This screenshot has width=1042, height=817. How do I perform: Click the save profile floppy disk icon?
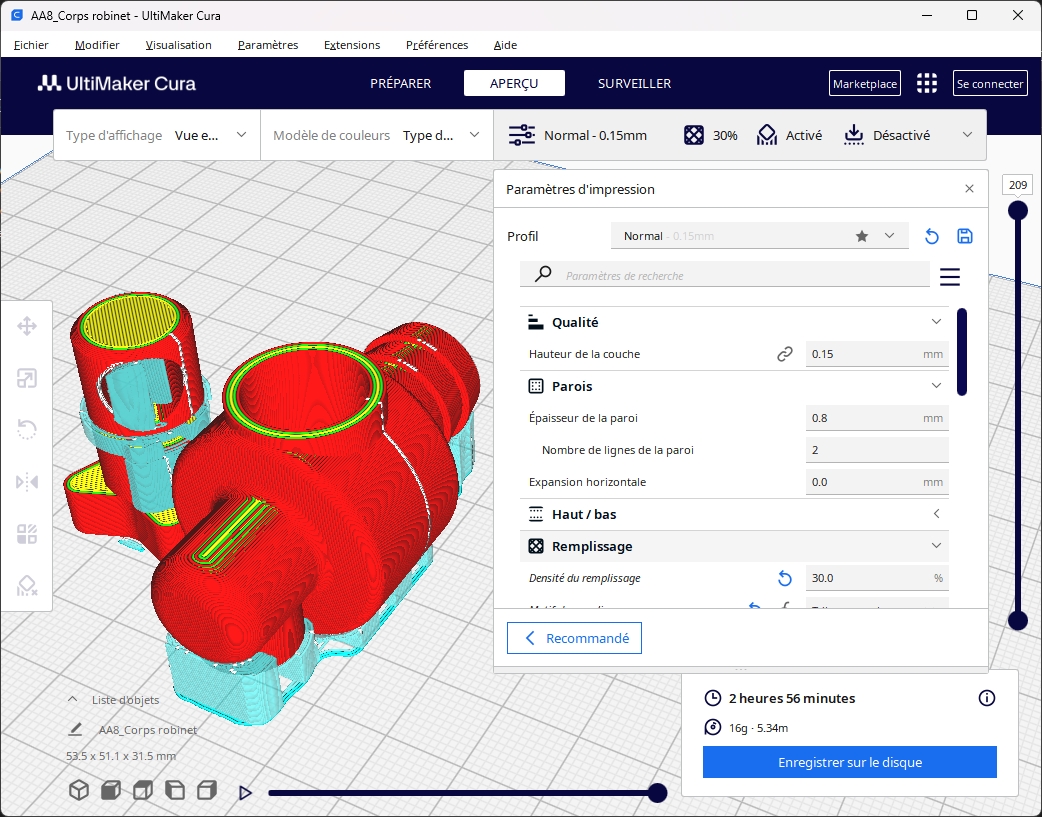coord(964,236)
